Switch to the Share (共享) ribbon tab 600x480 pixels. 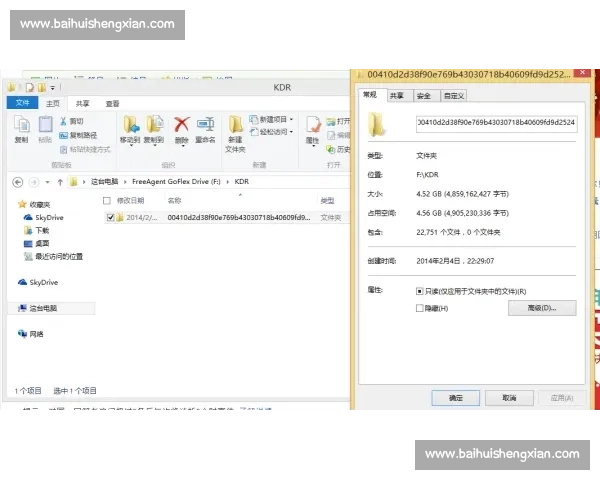[x=82, y=103]
